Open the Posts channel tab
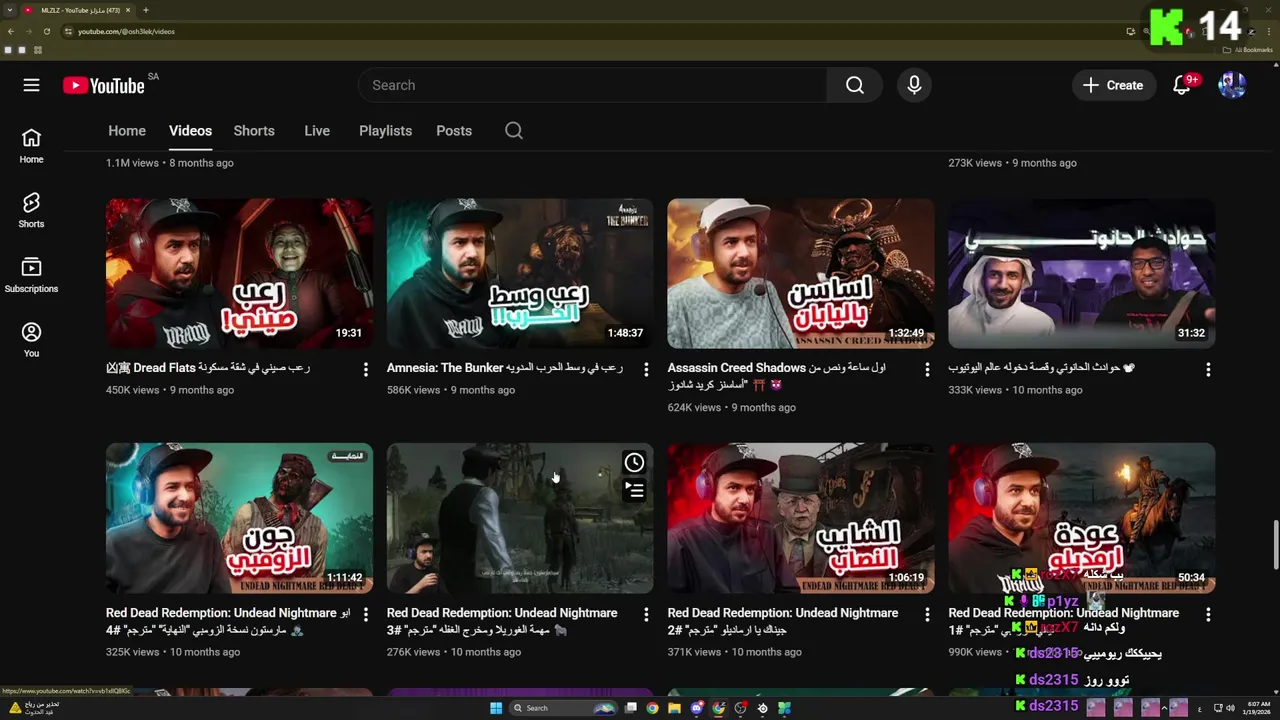This screenshot has height=720, width=1280. click(454, 131)
